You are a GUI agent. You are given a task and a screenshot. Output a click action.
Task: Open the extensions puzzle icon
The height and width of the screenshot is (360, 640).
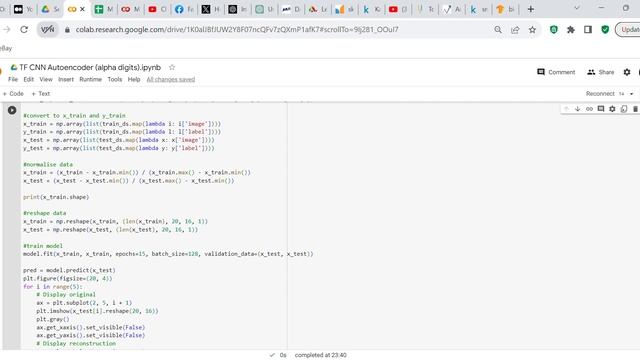click(571, 30)
